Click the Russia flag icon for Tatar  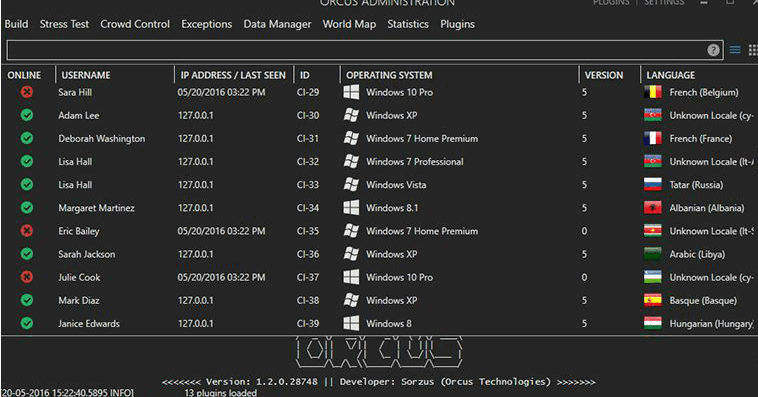click(653, 185)
